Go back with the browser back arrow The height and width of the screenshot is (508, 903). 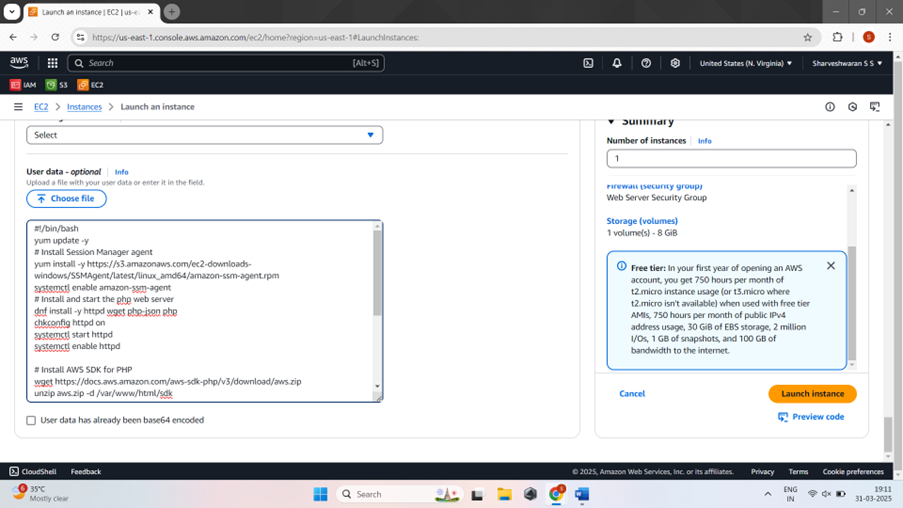[x=13, y=37]
